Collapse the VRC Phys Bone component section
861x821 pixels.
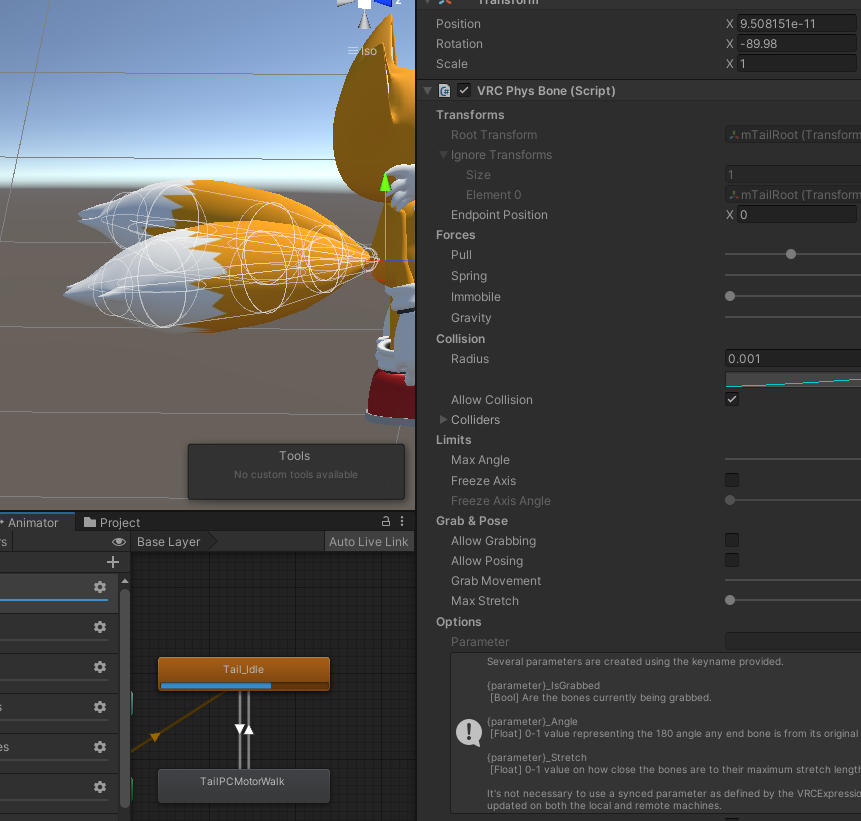[x=428, y=91]
